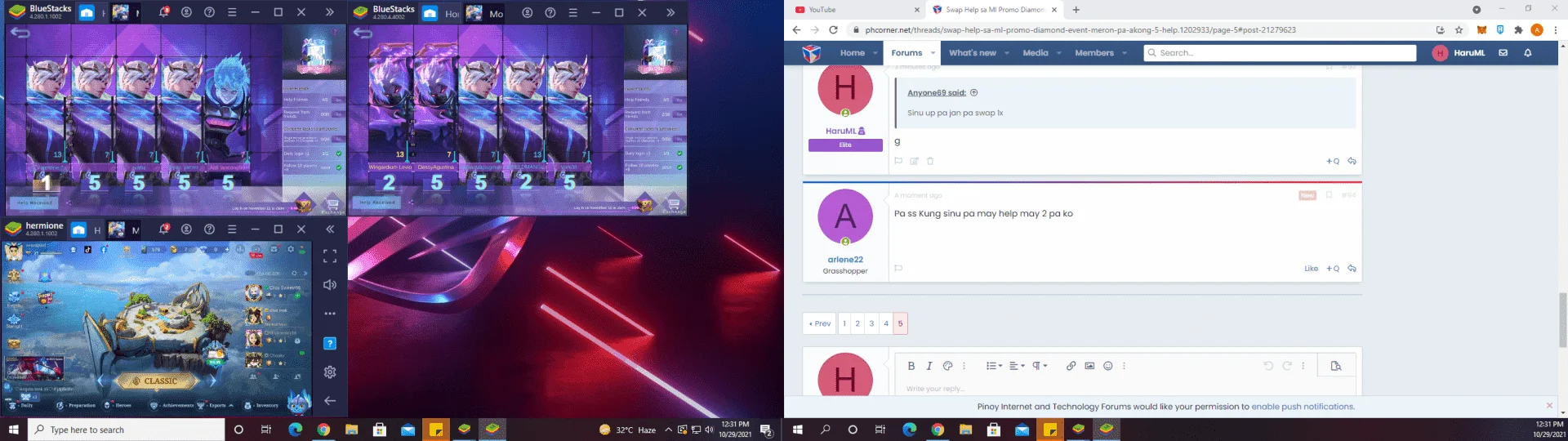
Task: Expand sidebar of top-left BlueStacks window
Action: click(330, 12)
